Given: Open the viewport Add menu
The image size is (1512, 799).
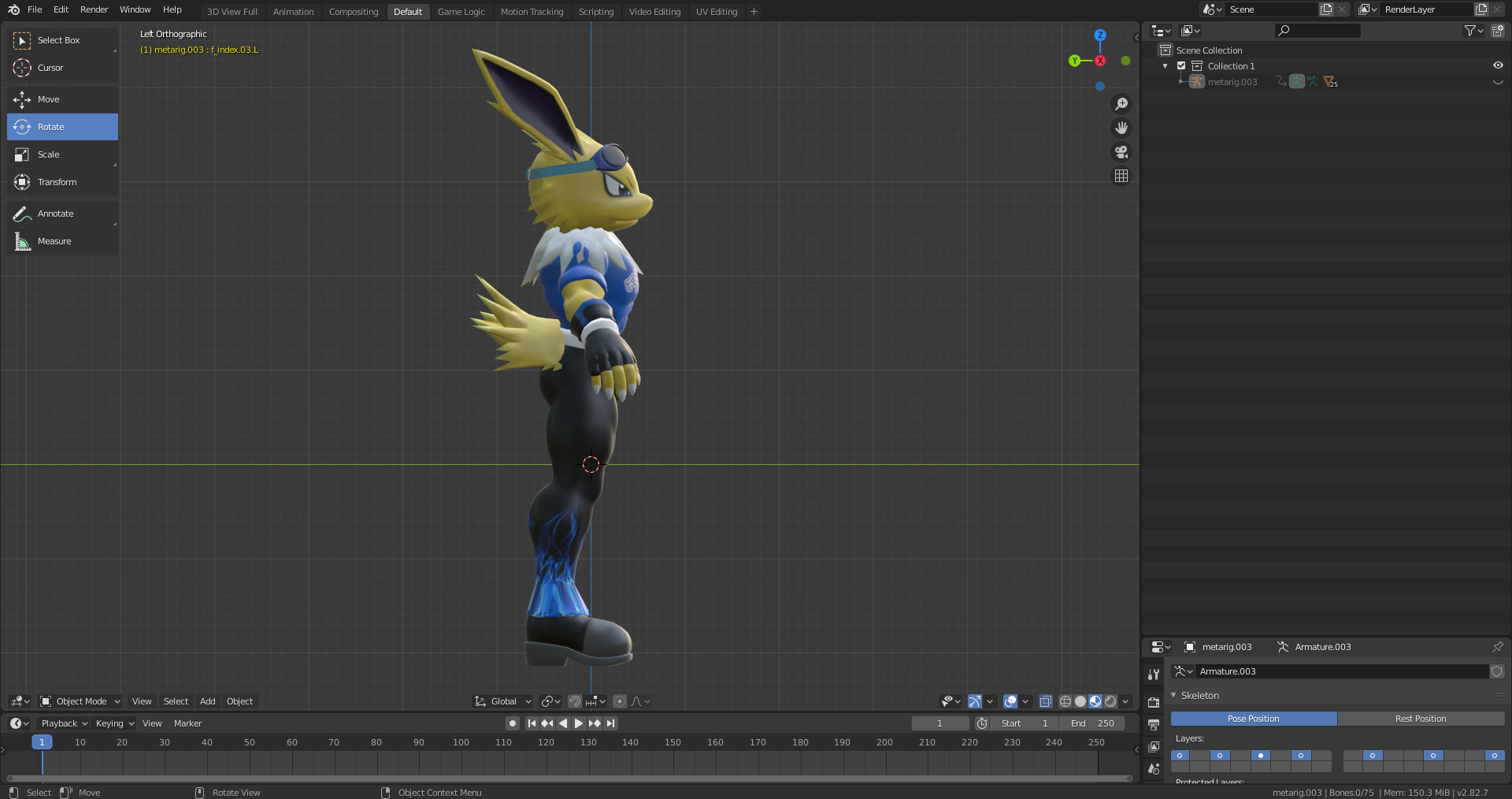Looking at the screenshot, I should [x=207, y=701].
